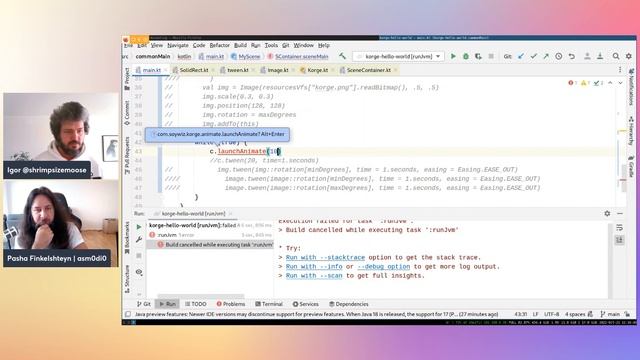This screenshot has width=640, height=360.
Task: Update project via blue Git arrow
Action: pos(521,56)
